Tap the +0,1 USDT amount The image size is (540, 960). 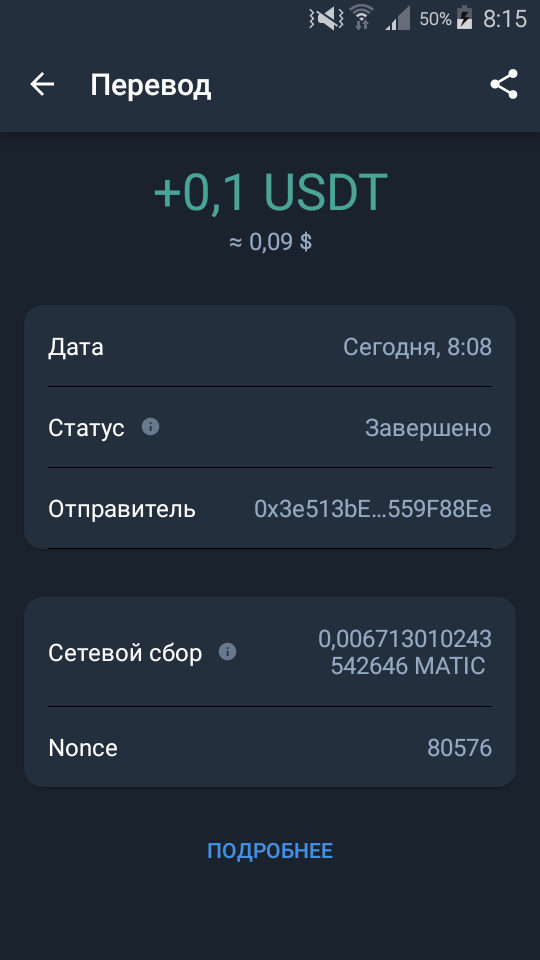point(270,192)
